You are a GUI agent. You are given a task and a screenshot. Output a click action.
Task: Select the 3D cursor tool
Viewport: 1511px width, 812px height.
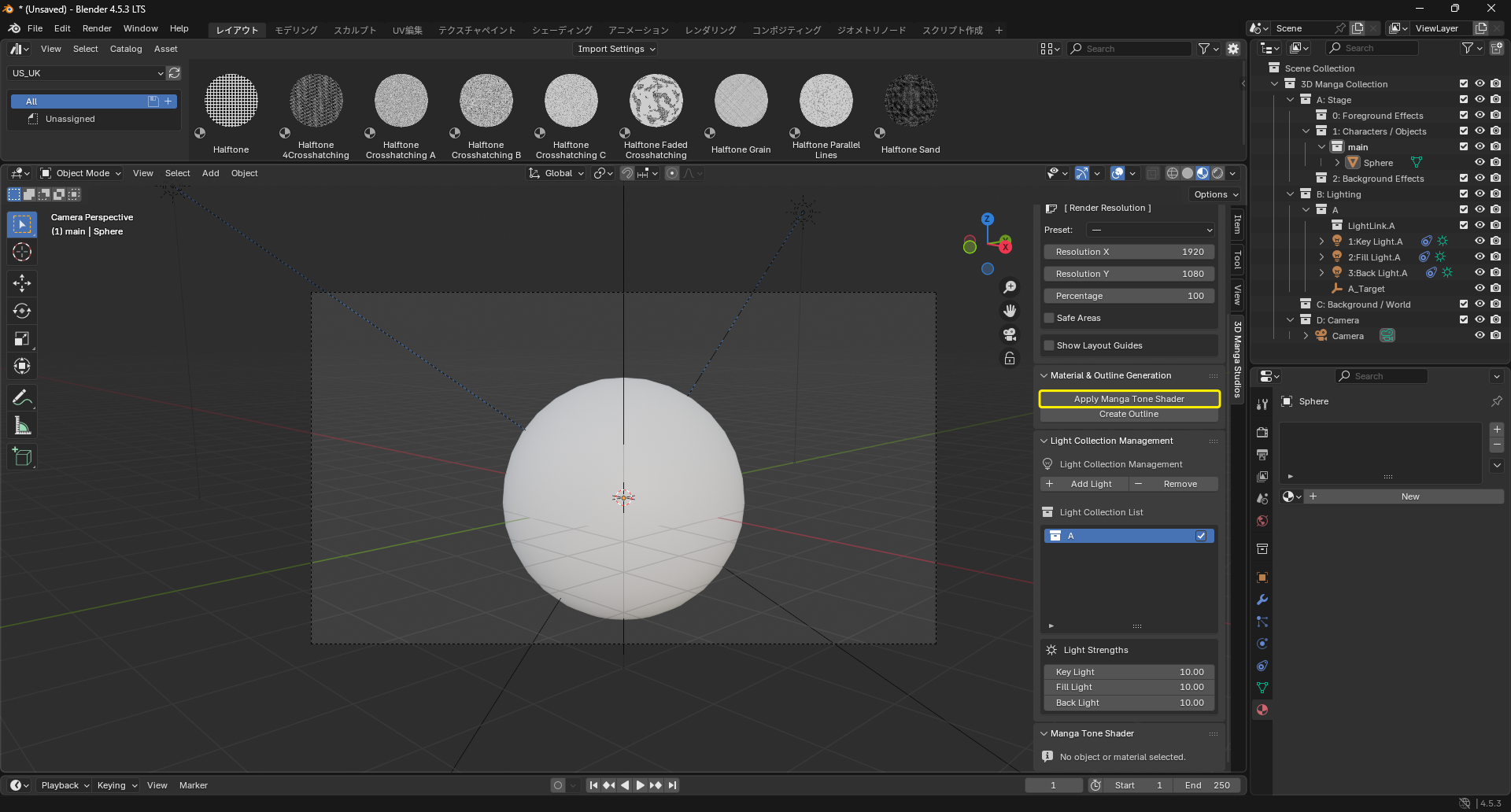pos(22,252)
